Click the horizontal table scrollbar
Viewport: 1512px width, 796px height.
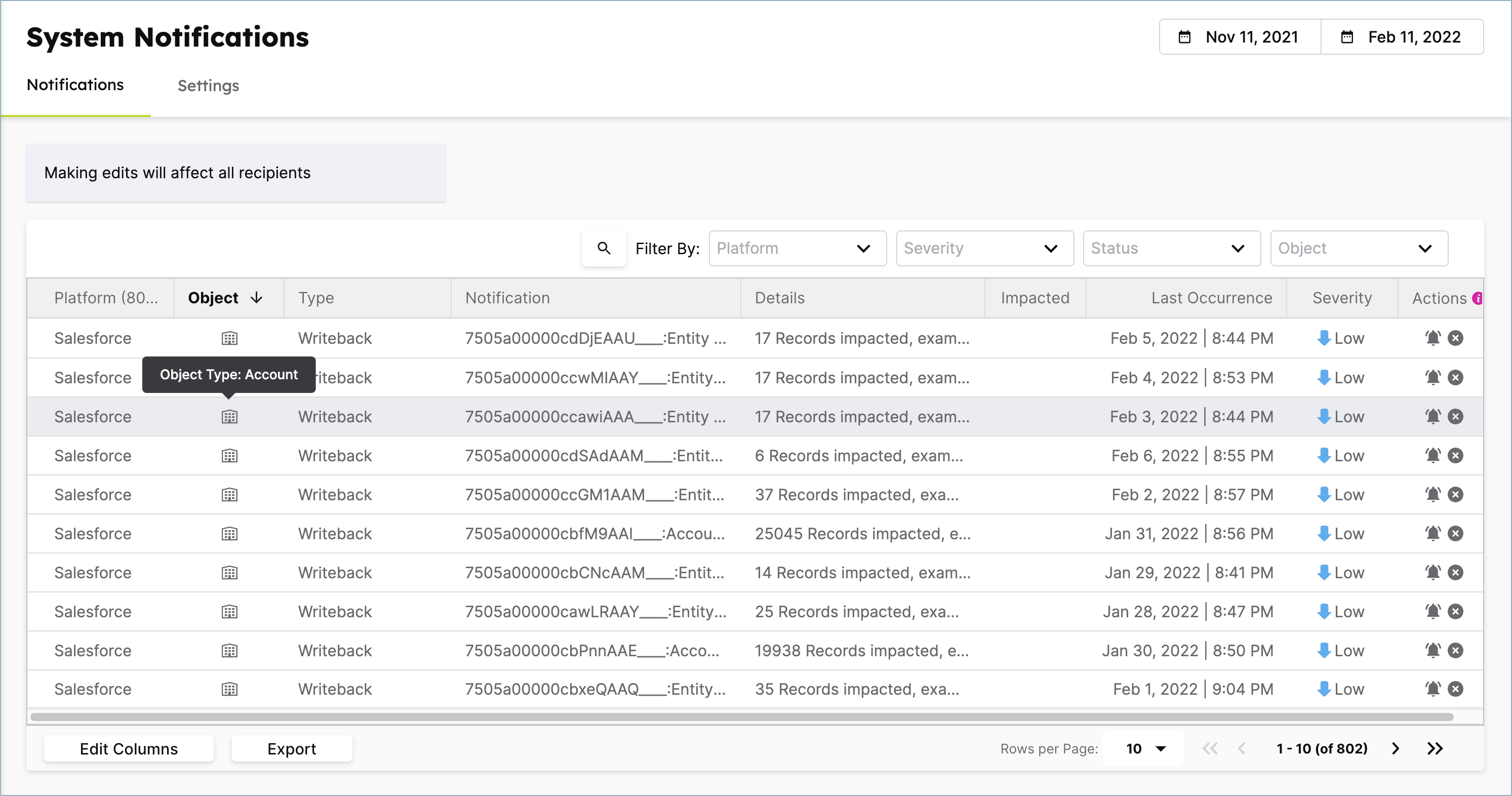point(742,717)
